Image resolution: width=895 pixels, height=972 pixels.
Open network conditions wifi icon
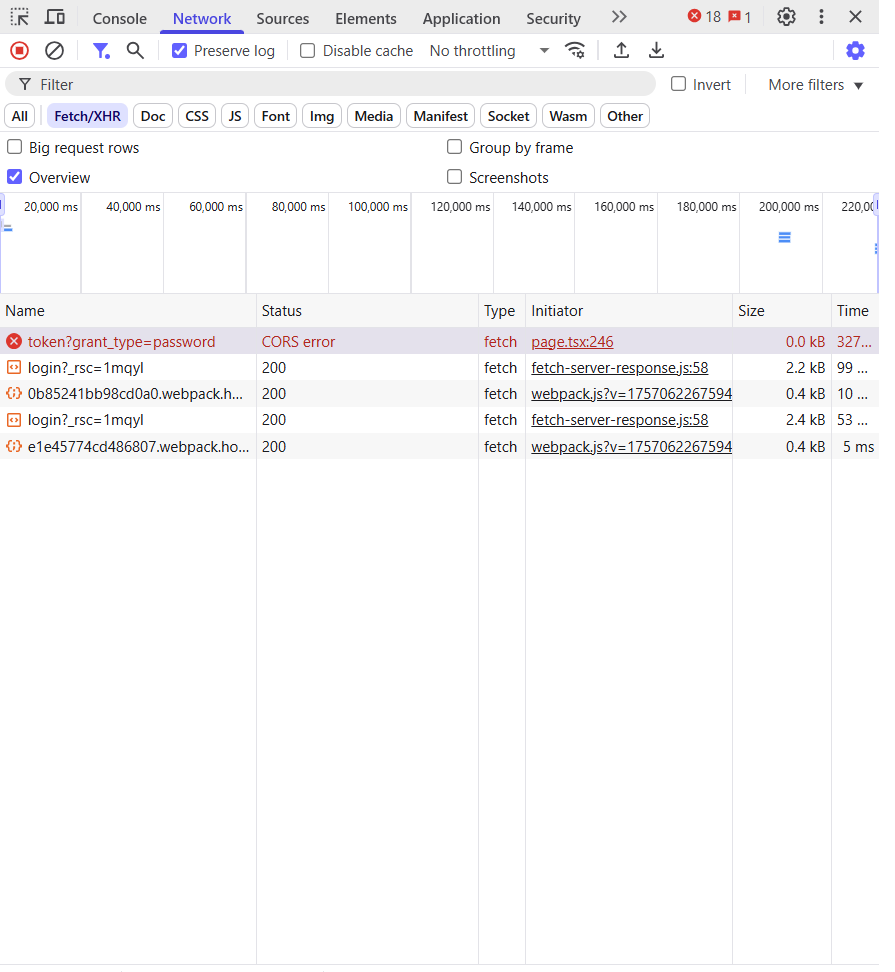[x=575, y=50]
